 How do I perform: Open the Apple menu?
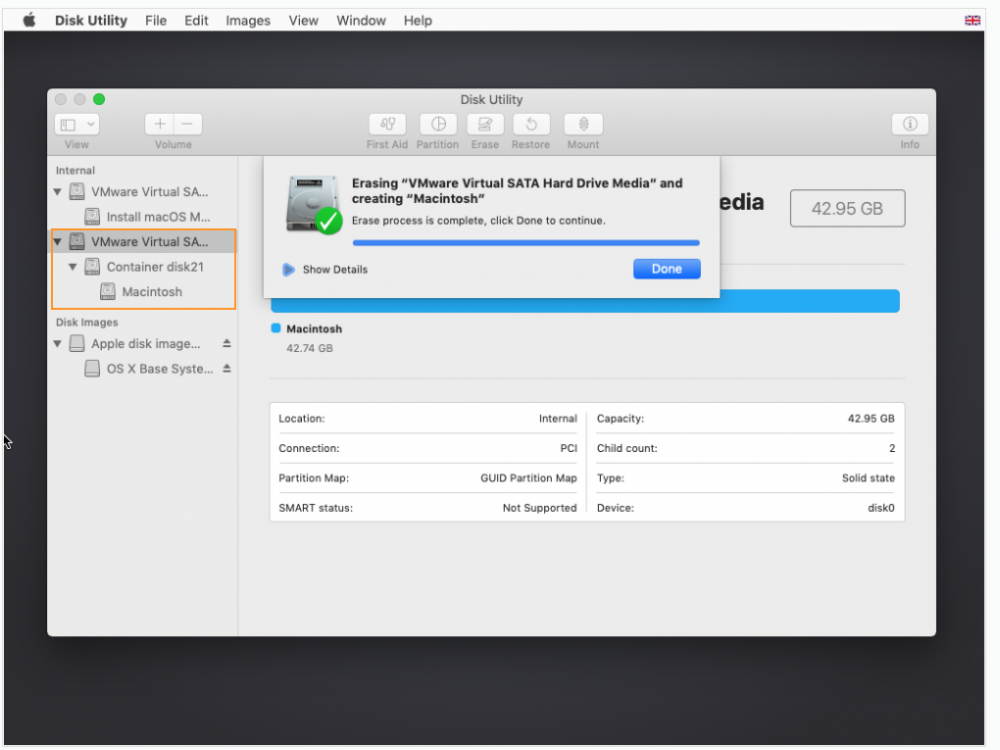click(29, 20)
